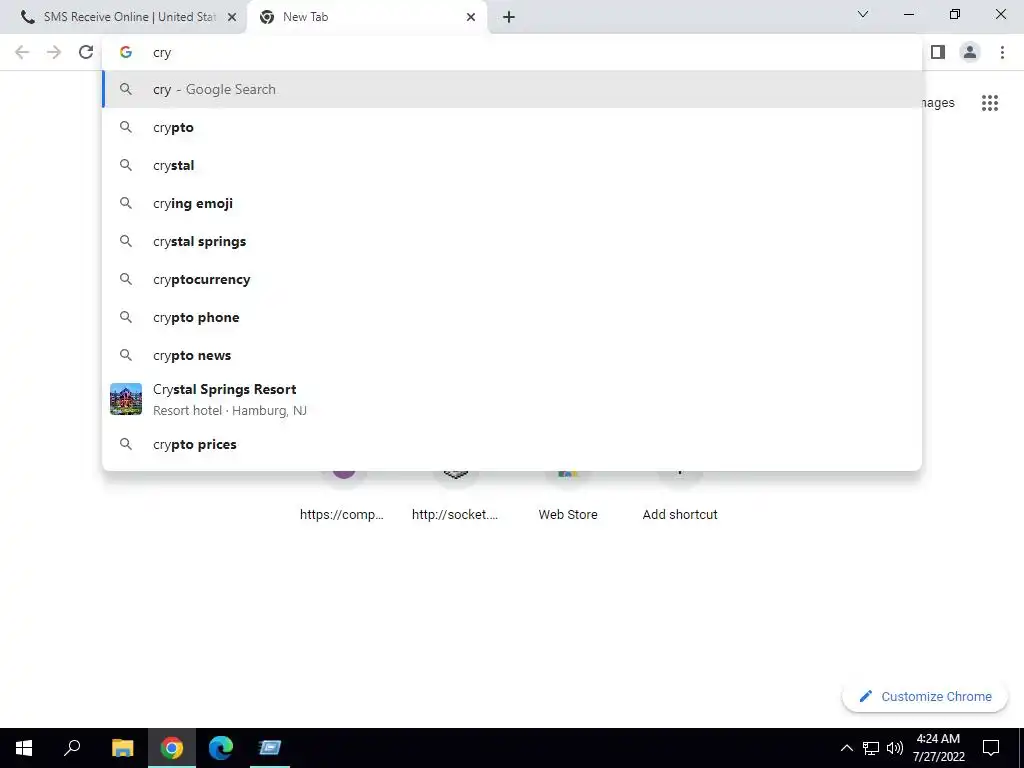The image size is (1024, 768).
Task: Select the 'crypto news' suggestion
Action: tap(512, 355)
